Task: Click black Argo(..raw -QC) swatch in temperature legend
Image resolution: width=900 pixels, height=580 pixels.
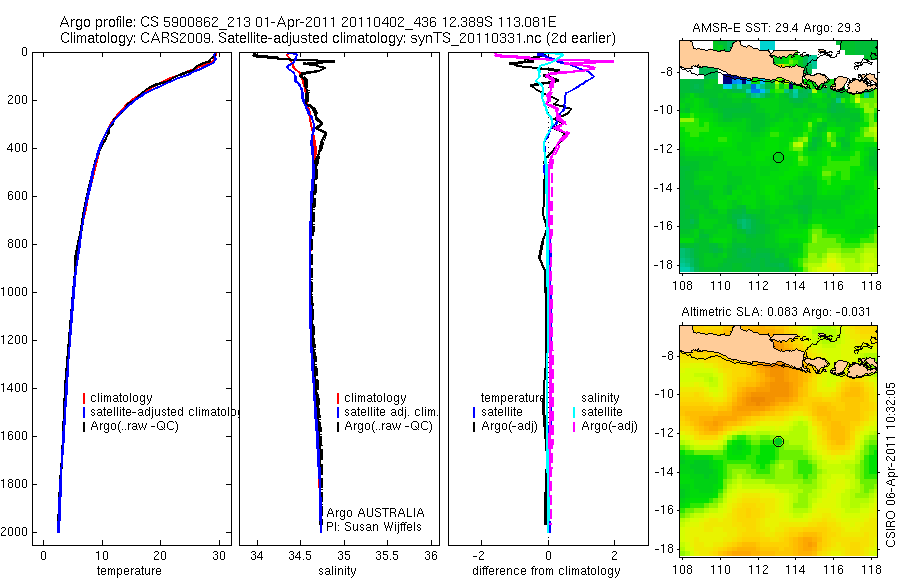Action: pos(84,427)
